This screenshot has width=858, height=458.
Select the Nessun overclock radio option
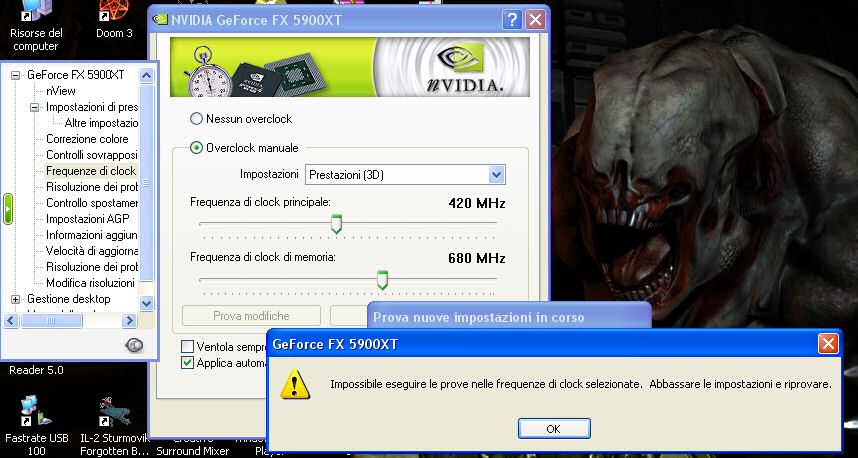click(196, 119)
